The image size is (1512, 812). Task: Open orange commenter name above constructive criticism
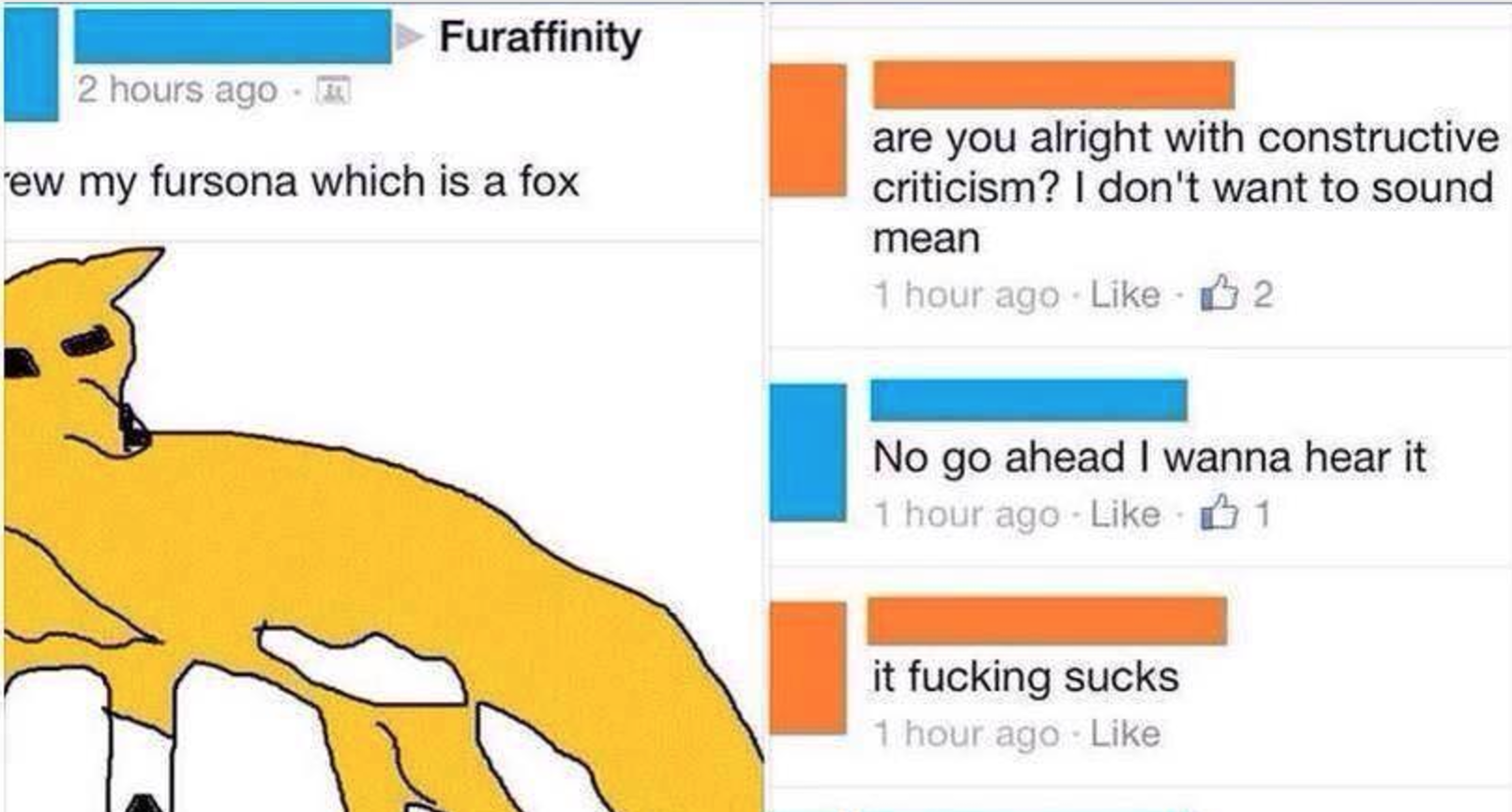[x=1053, y=84]
